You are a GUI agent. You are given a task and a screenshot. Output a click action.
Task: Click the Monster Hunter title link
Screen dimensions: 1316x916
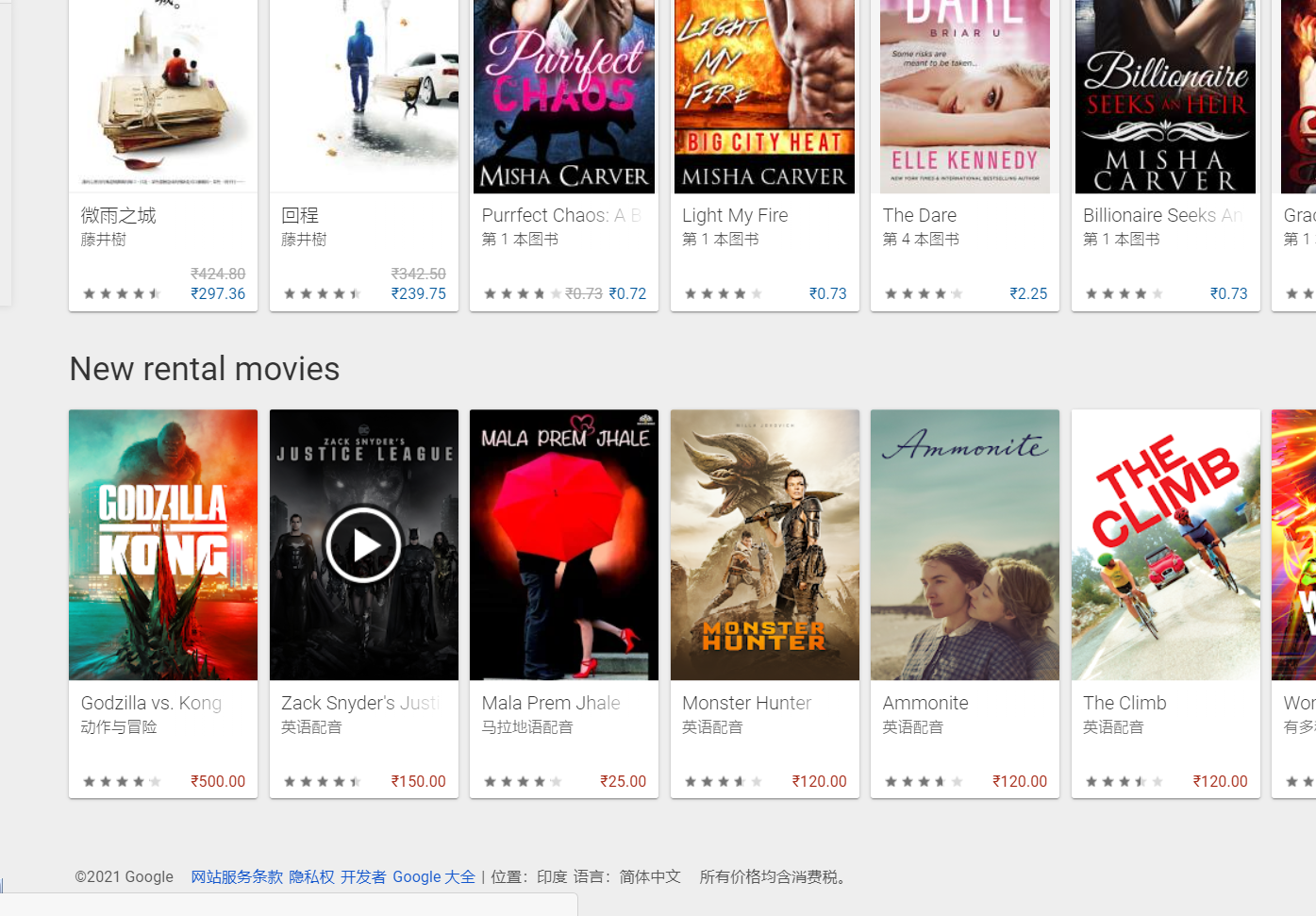746,703
